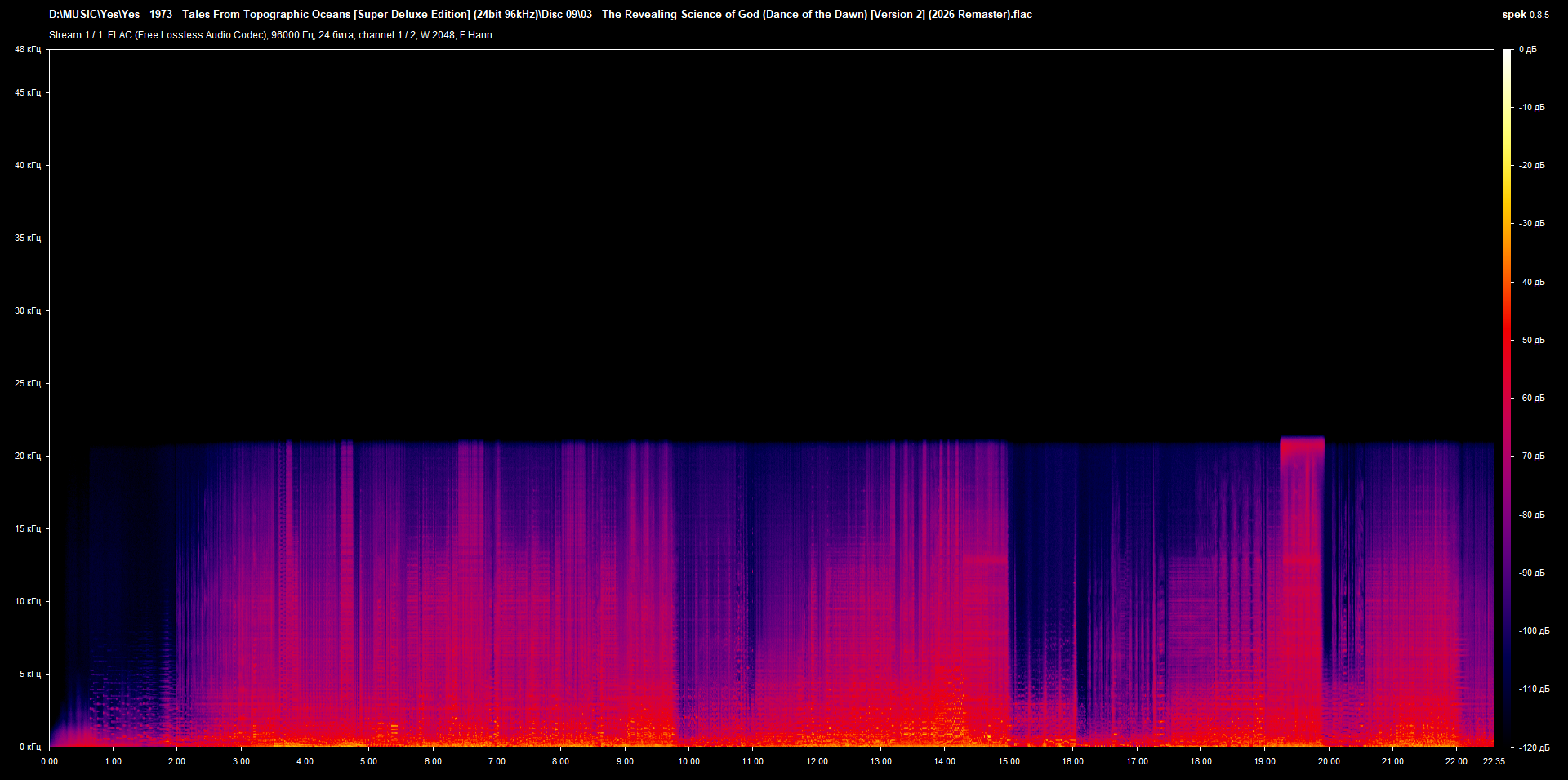Click the 40 кГц frequency axis label

[28, 166]
